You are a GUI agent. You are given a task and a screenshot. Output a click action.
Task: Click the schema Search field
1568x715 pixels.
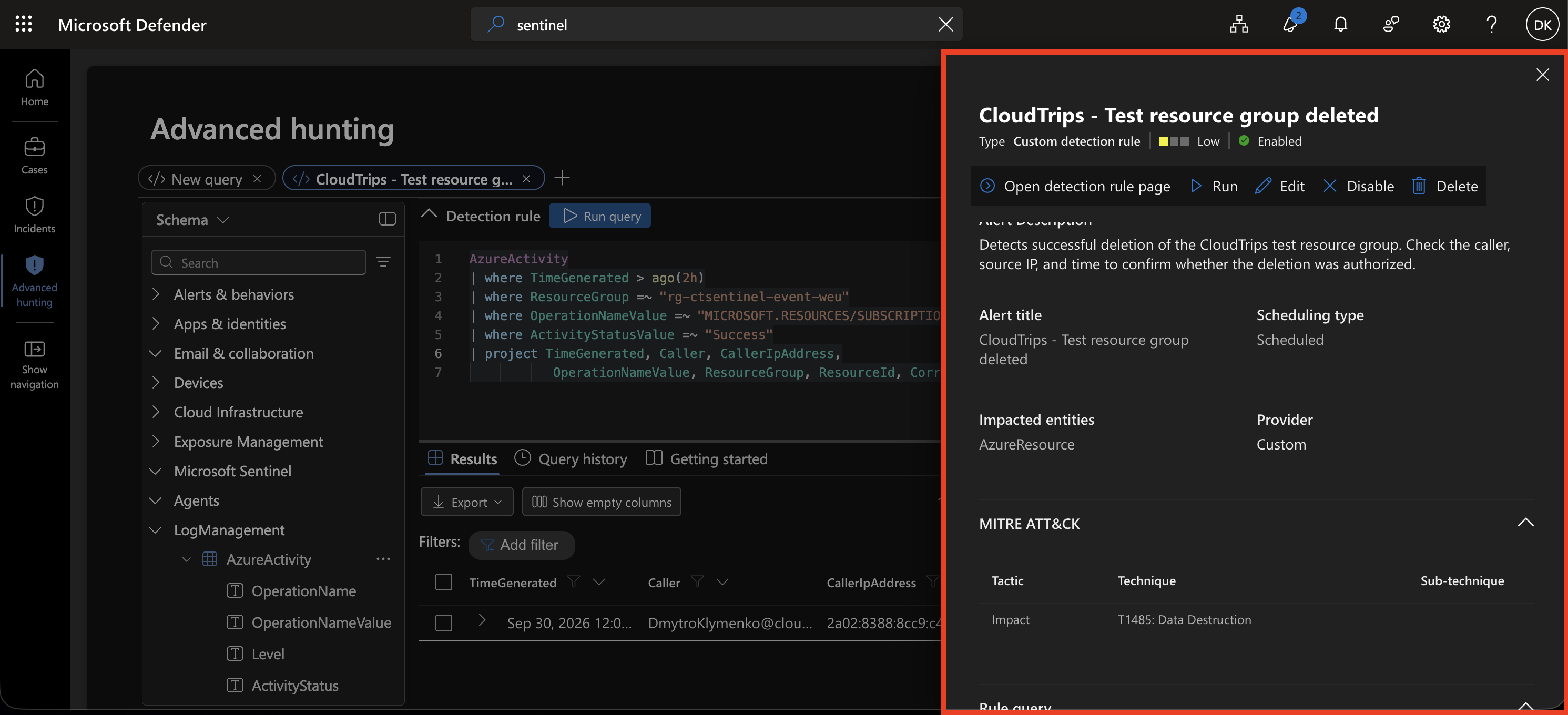[x=259, y=262]
